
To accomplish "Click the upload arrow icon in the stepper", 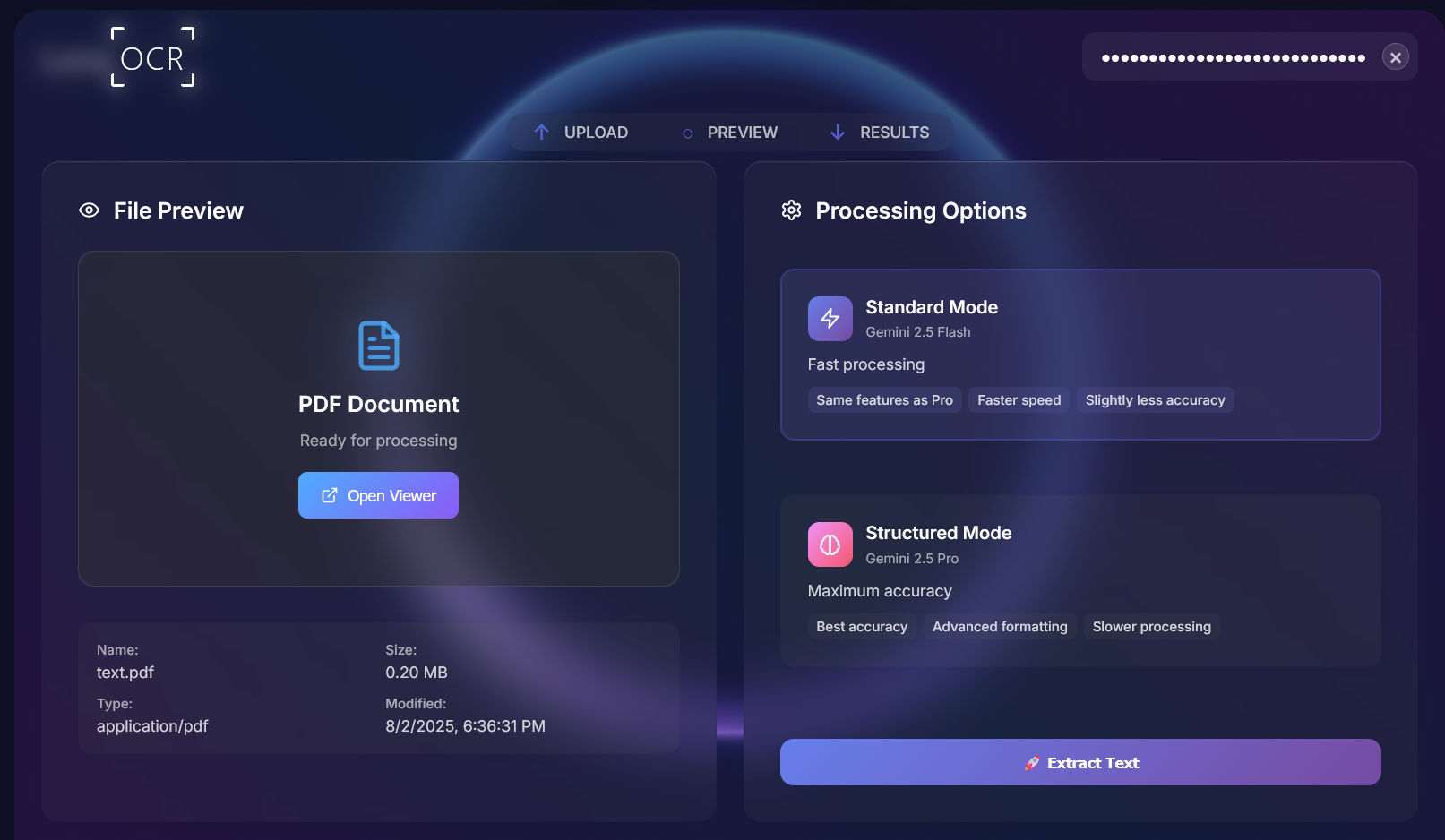I will (541, 132).
